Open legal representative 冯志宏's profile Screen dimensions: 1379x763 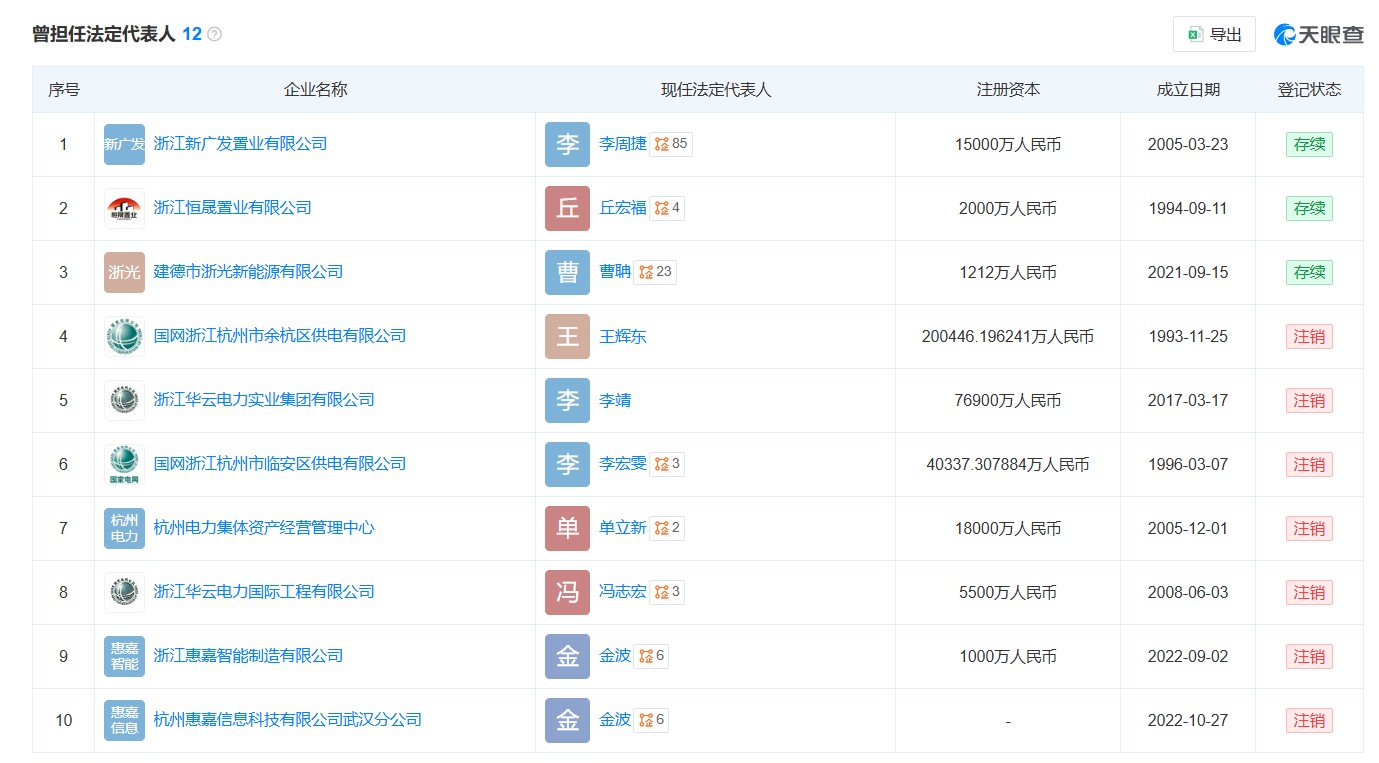[623, 592]
